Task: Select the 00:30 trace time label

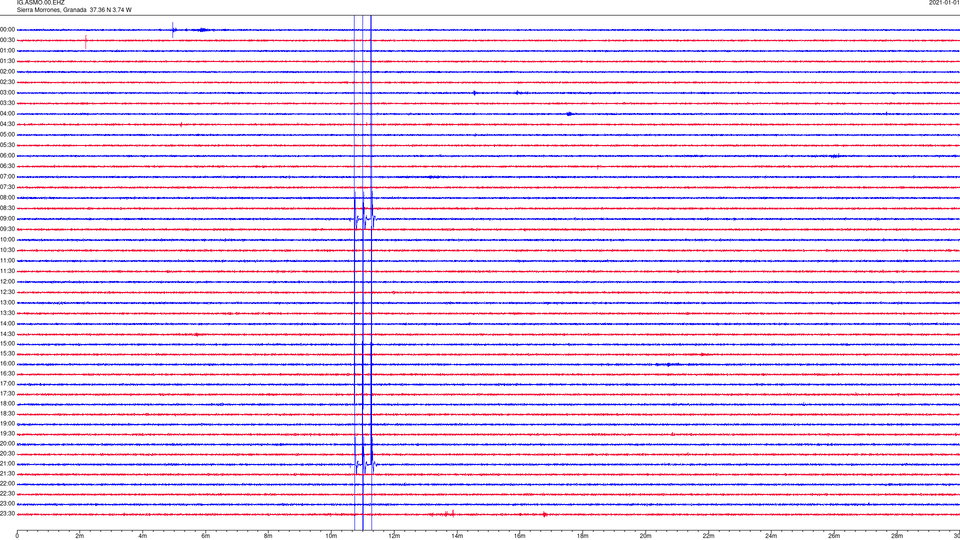Action: [x=7, y=40]
